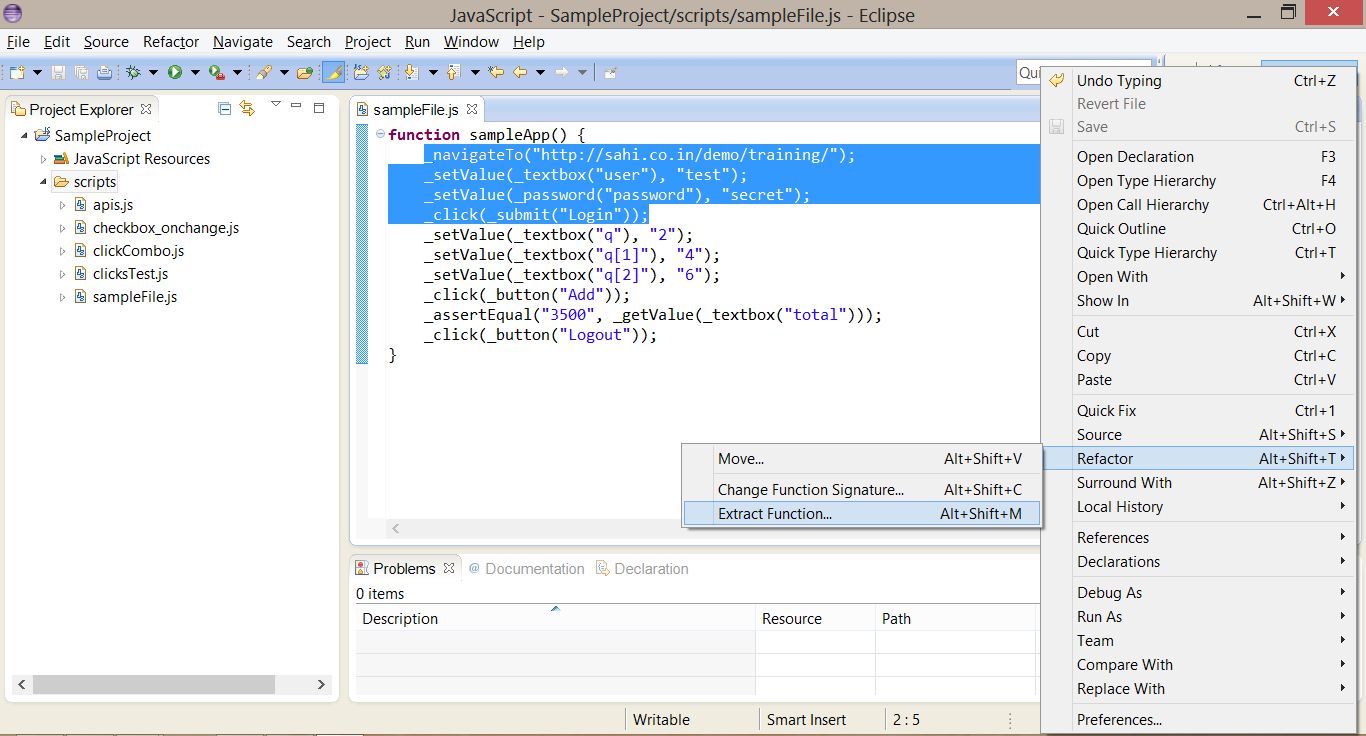Click the Description column header
1366x736 pixels.
[400, 619]
